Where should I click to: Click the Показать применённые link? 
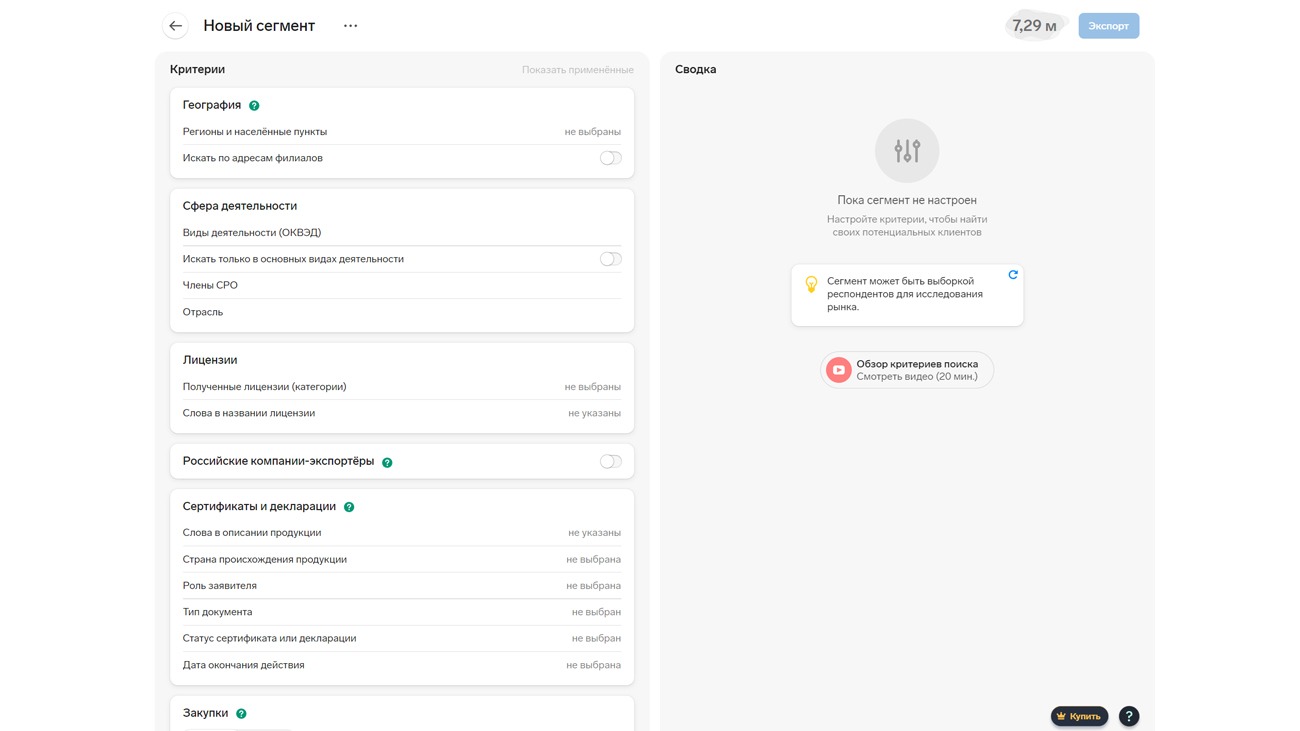click(577, 70)
